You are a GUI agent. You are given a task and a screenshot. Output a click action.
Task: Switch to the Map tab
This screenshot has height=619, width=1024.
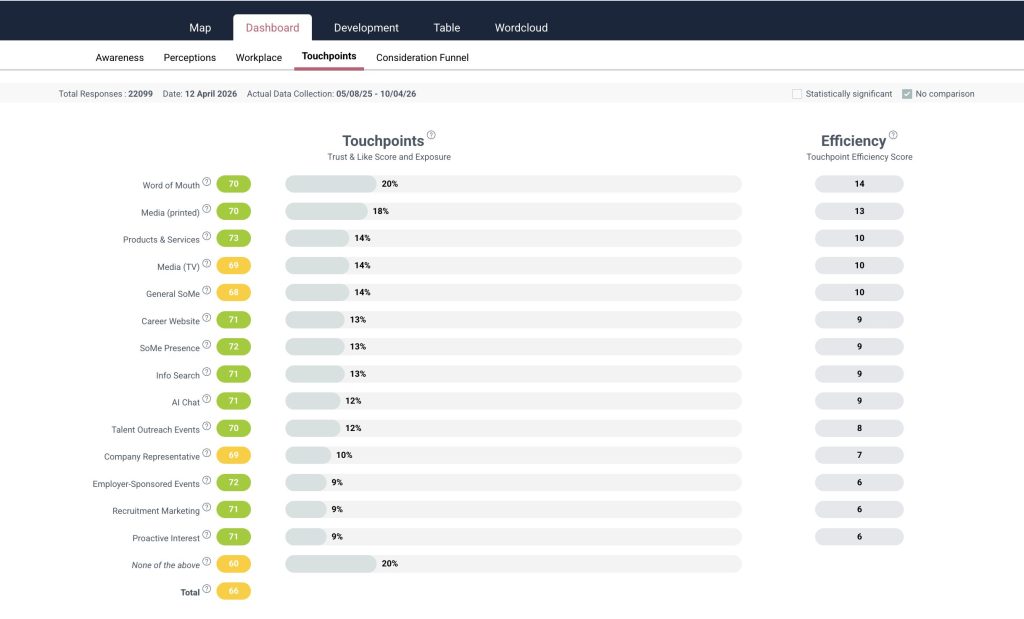200,28
